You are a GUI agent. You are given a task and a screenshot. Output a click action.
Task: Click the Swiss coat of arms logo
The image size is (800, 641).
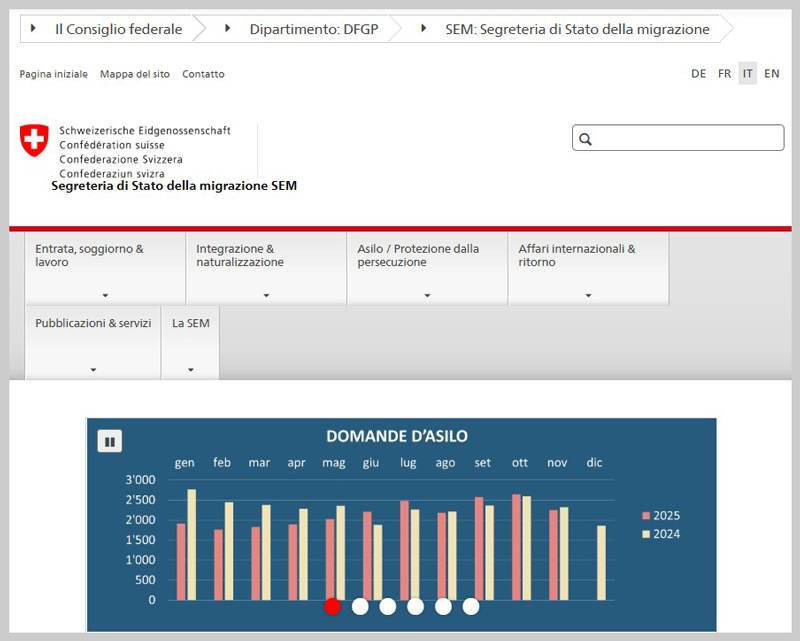(x=34, y=141)
